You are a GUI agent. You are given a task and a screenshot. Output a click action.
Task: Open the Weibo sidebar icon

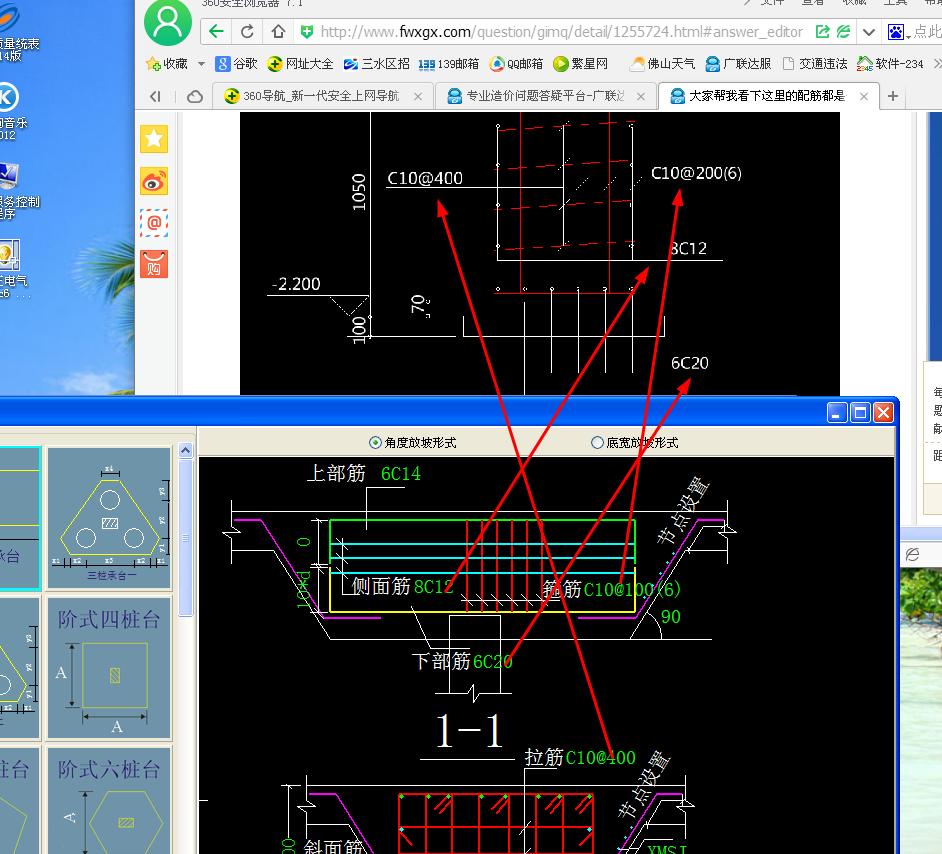(x=154, y=181)
